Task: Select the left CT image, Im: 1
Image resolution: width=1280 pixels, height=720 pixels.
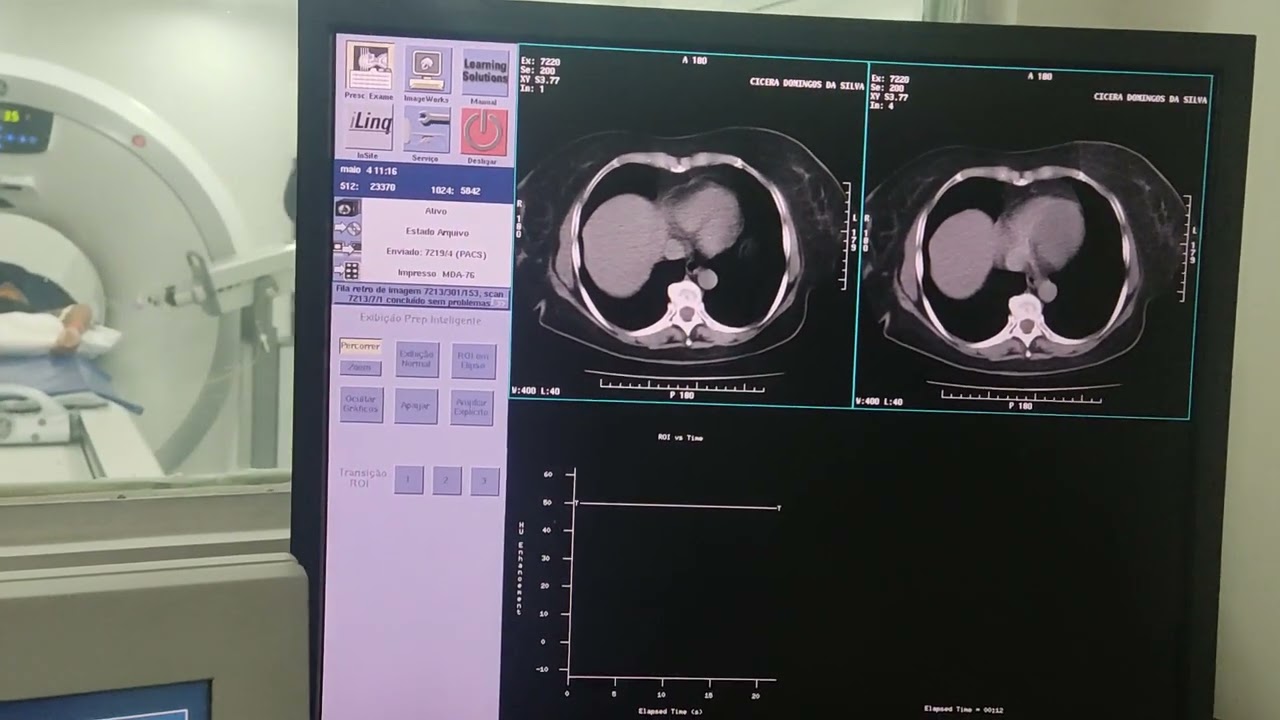Action: [x=690, y=226]
